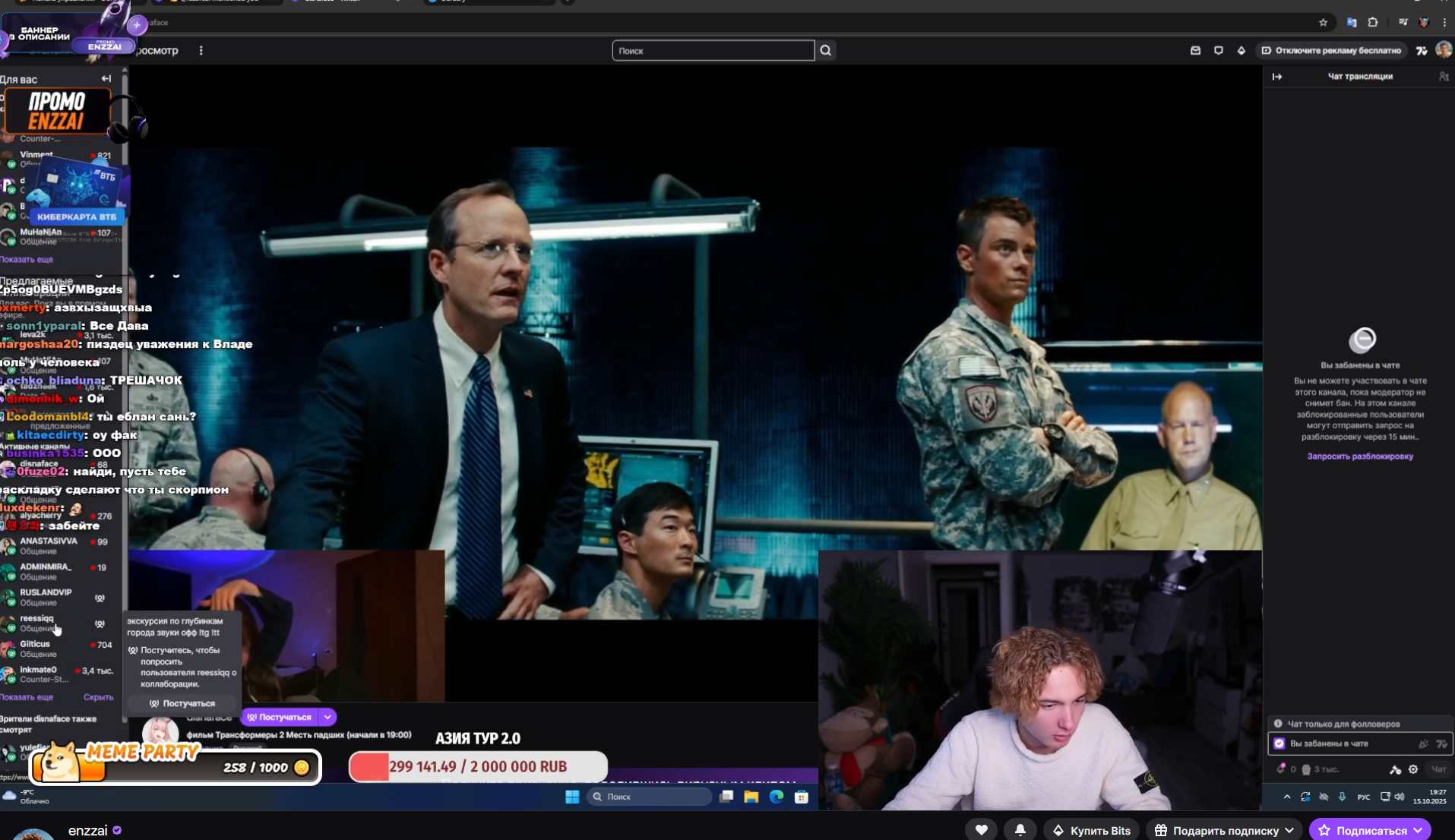
Task: Click the stream title about Трансформеры 2
Action: point(299,735)
